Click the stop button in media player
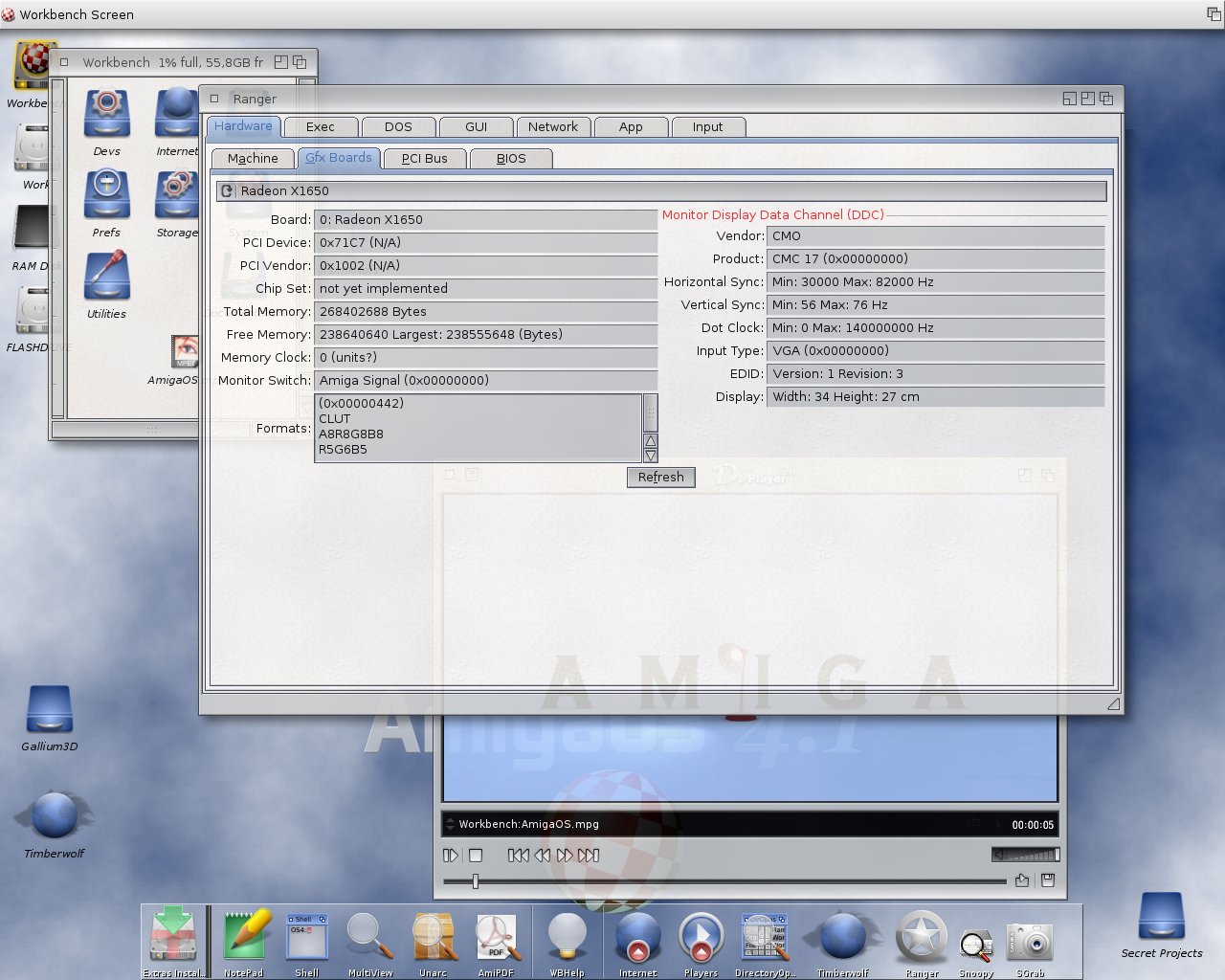 pos(476,855)
